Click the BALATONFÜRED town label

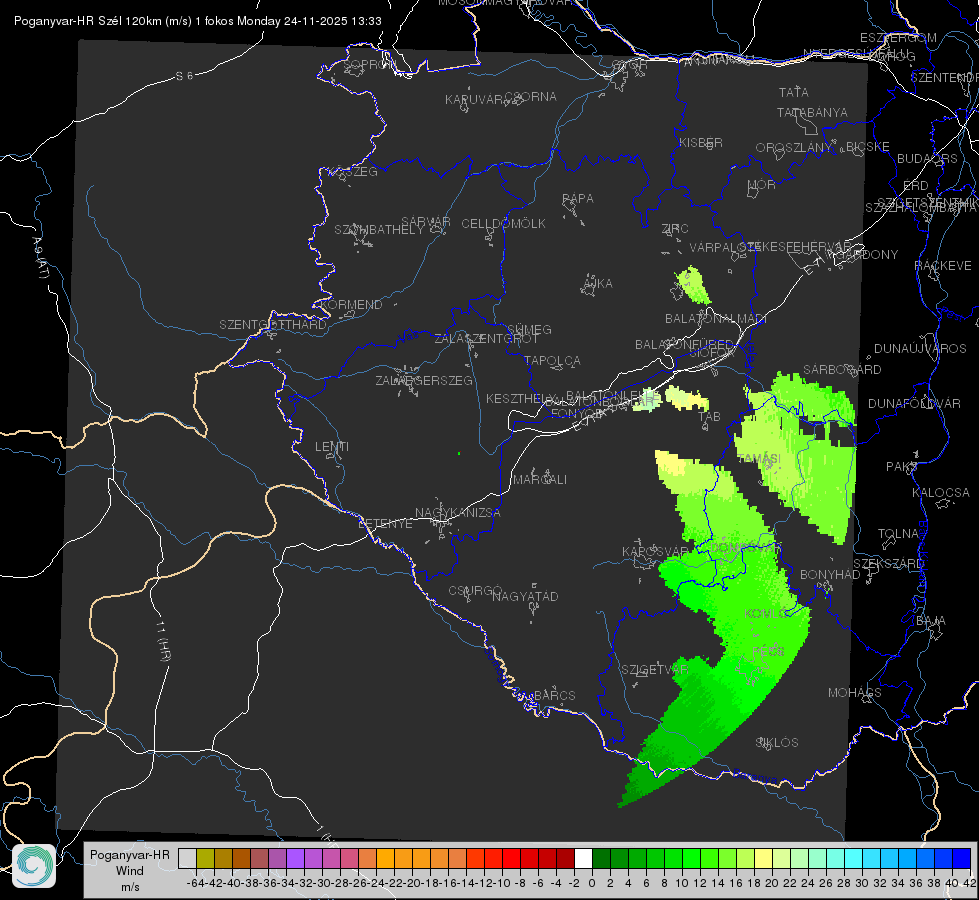[x=684, y=345]
